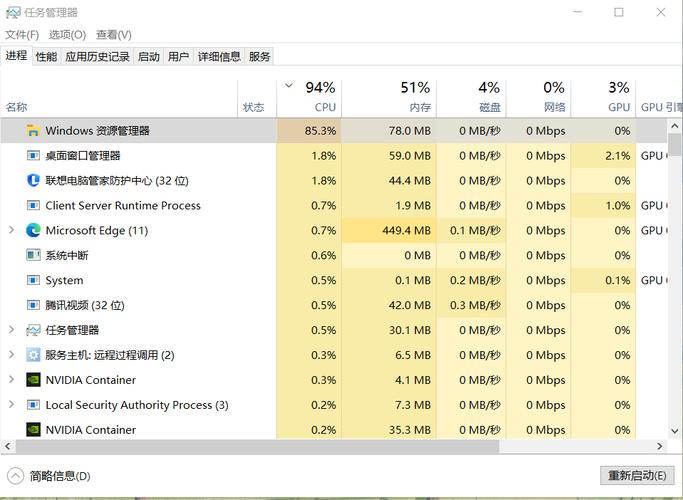Click the Microsoft Edge browser icon
This screenshot has width=683, height=500.
tap(33, 230)
